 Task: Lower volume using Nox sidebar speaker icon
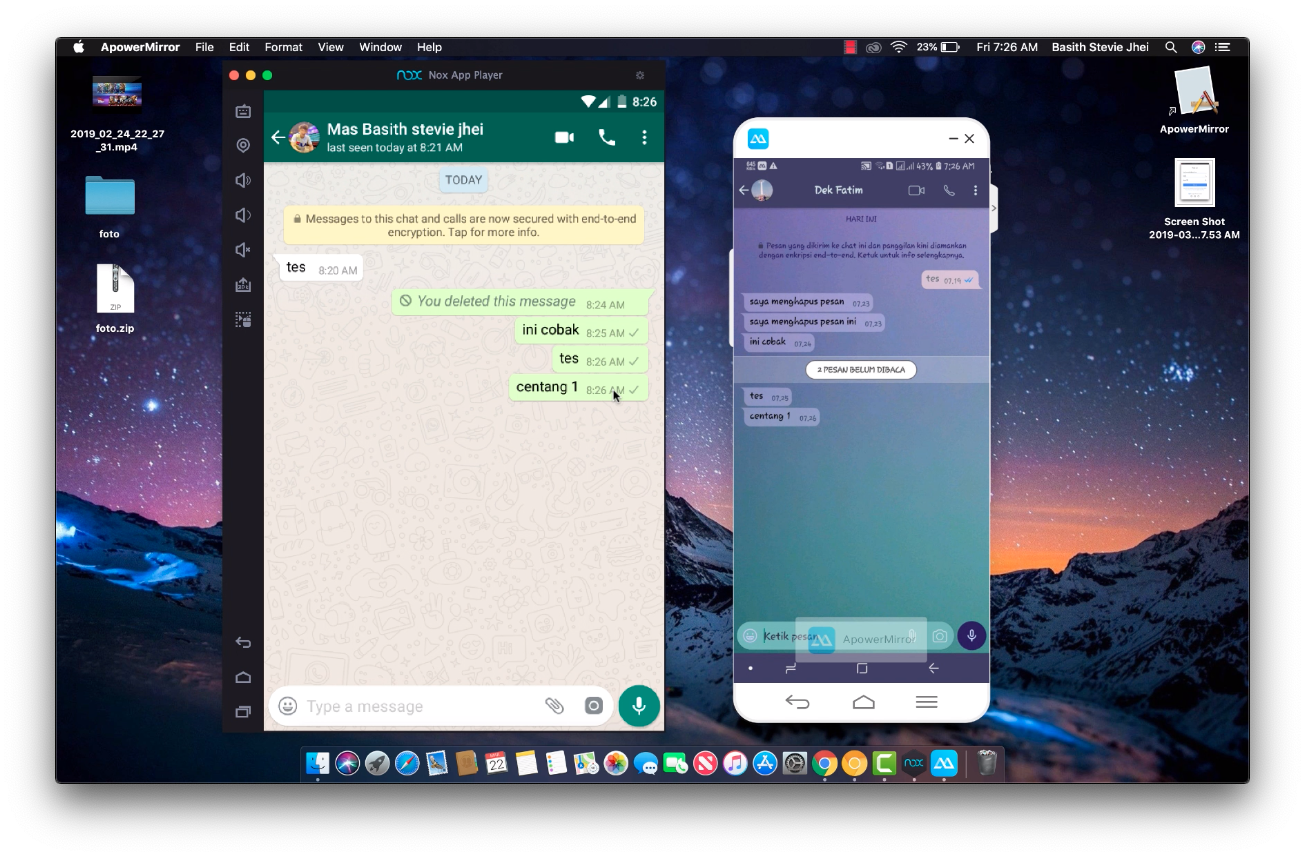coord(243,215)
